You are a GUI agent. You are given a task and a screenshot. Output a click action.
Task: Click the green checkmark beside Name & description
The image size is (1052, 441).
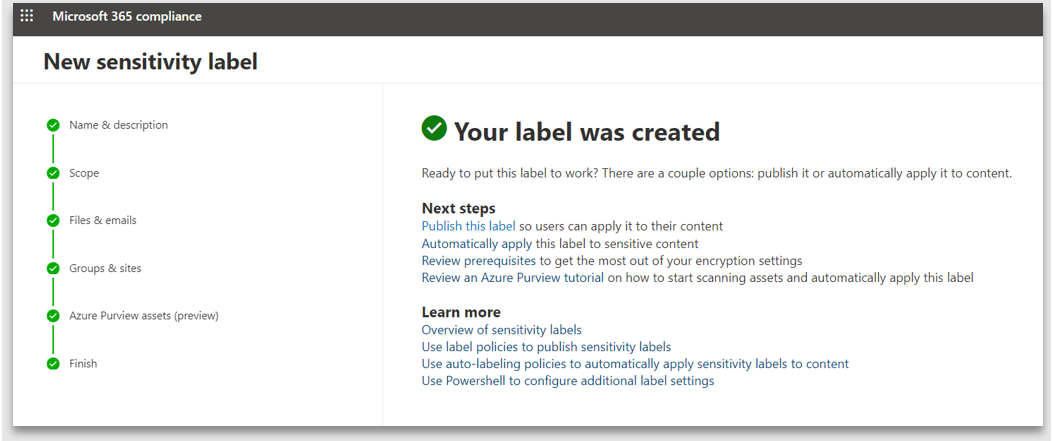click(53, 125)
